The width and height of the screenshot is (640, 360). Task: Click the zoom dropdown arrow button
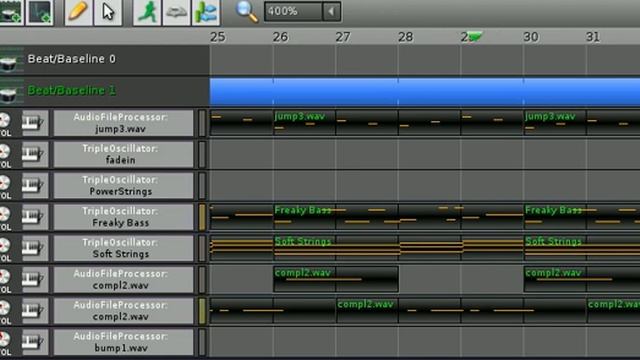click(x=331, y=11)
